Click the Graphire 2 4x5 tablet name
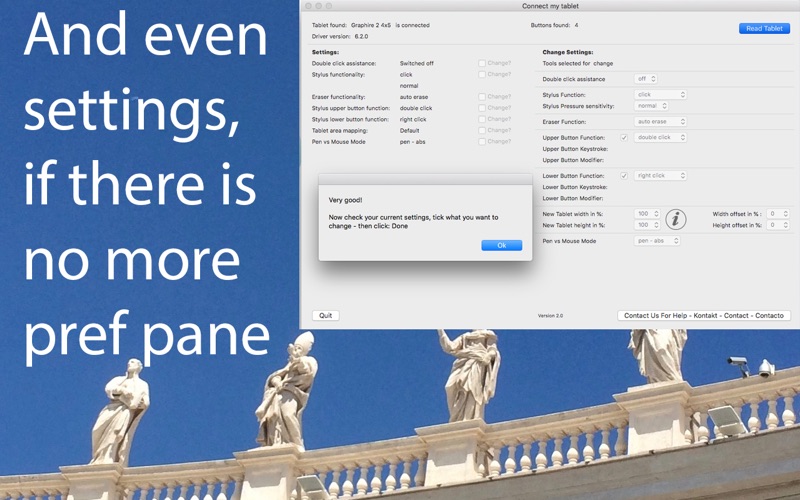The height and width of the screenshot is (500, 800). [371, 25]
